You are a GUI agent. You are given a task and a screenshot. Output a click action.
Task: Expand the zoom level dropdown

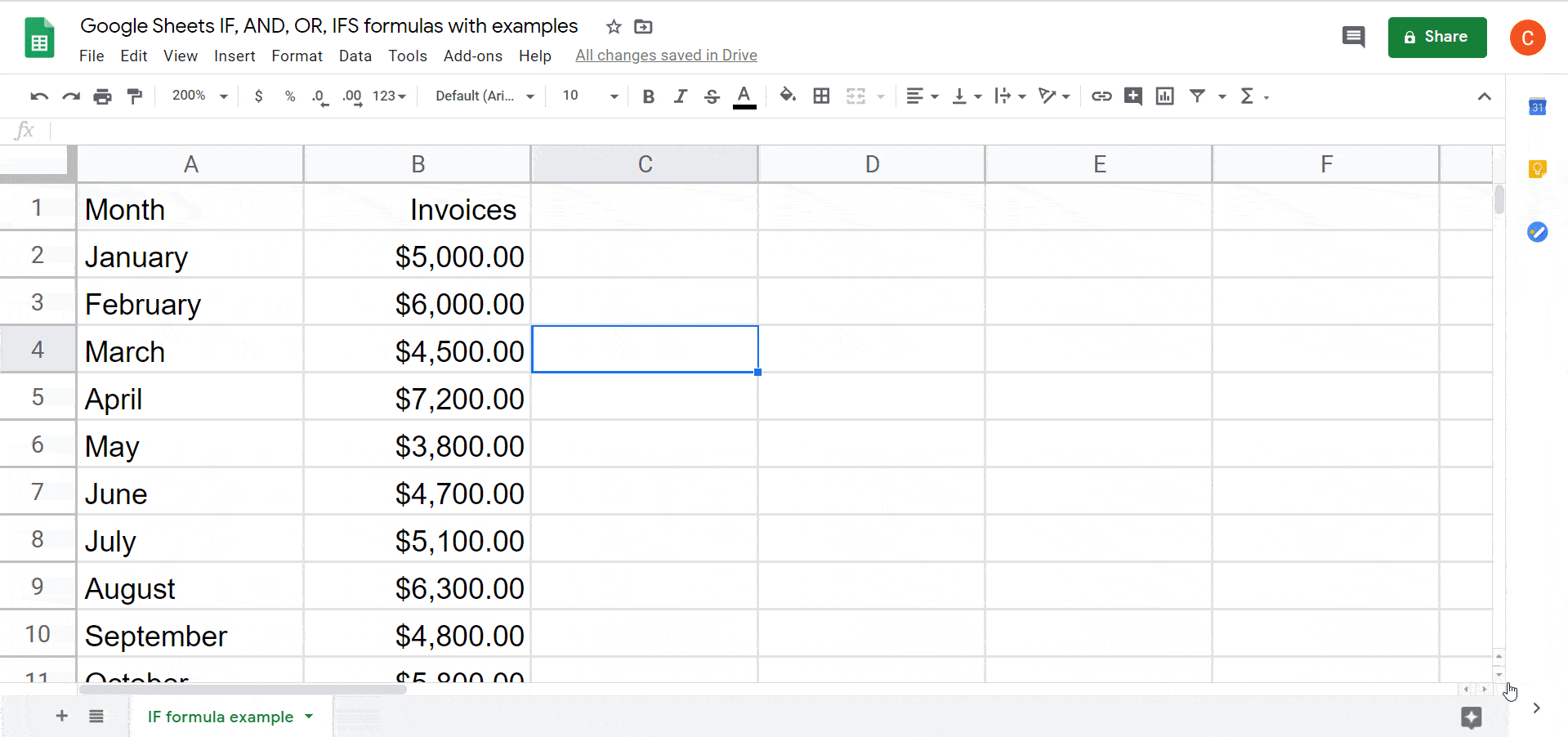(198, 96)
